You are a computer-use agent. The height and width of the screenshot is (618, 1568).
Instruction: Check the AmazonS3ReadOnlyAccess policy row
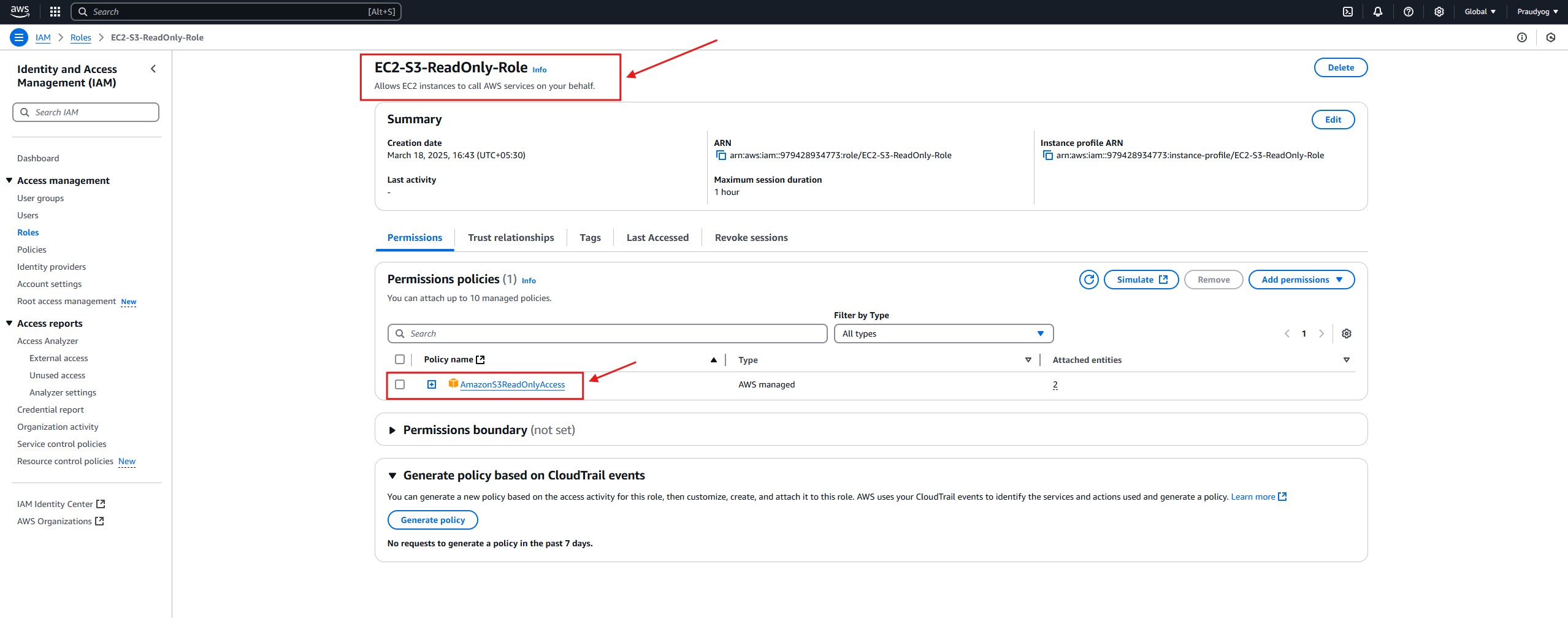point(400,384)
